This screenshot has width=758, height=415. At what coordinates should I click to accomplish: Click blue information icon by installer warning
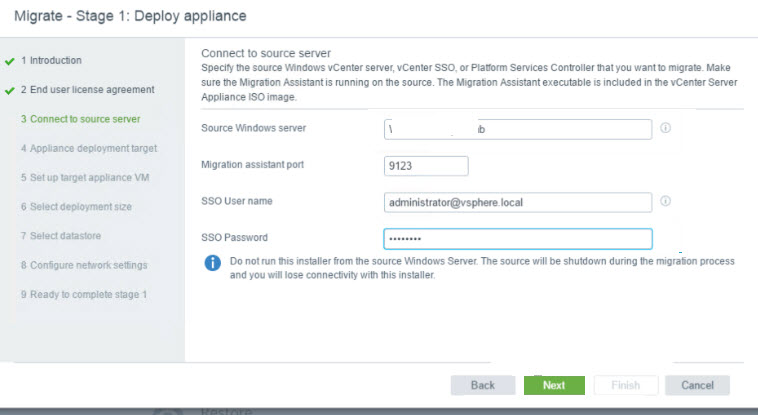point(212,263)
